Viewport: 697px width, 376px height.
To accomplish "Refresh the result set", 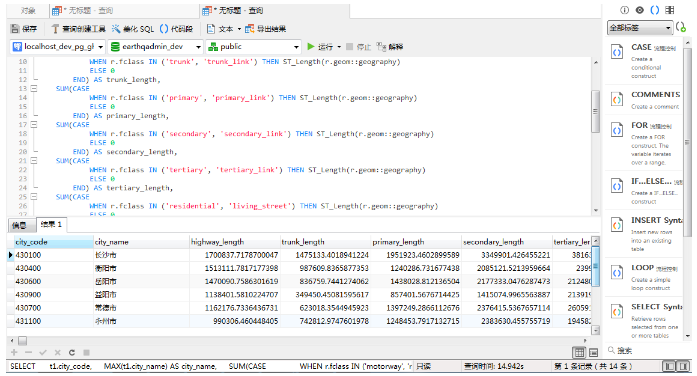I will [72, 352].
